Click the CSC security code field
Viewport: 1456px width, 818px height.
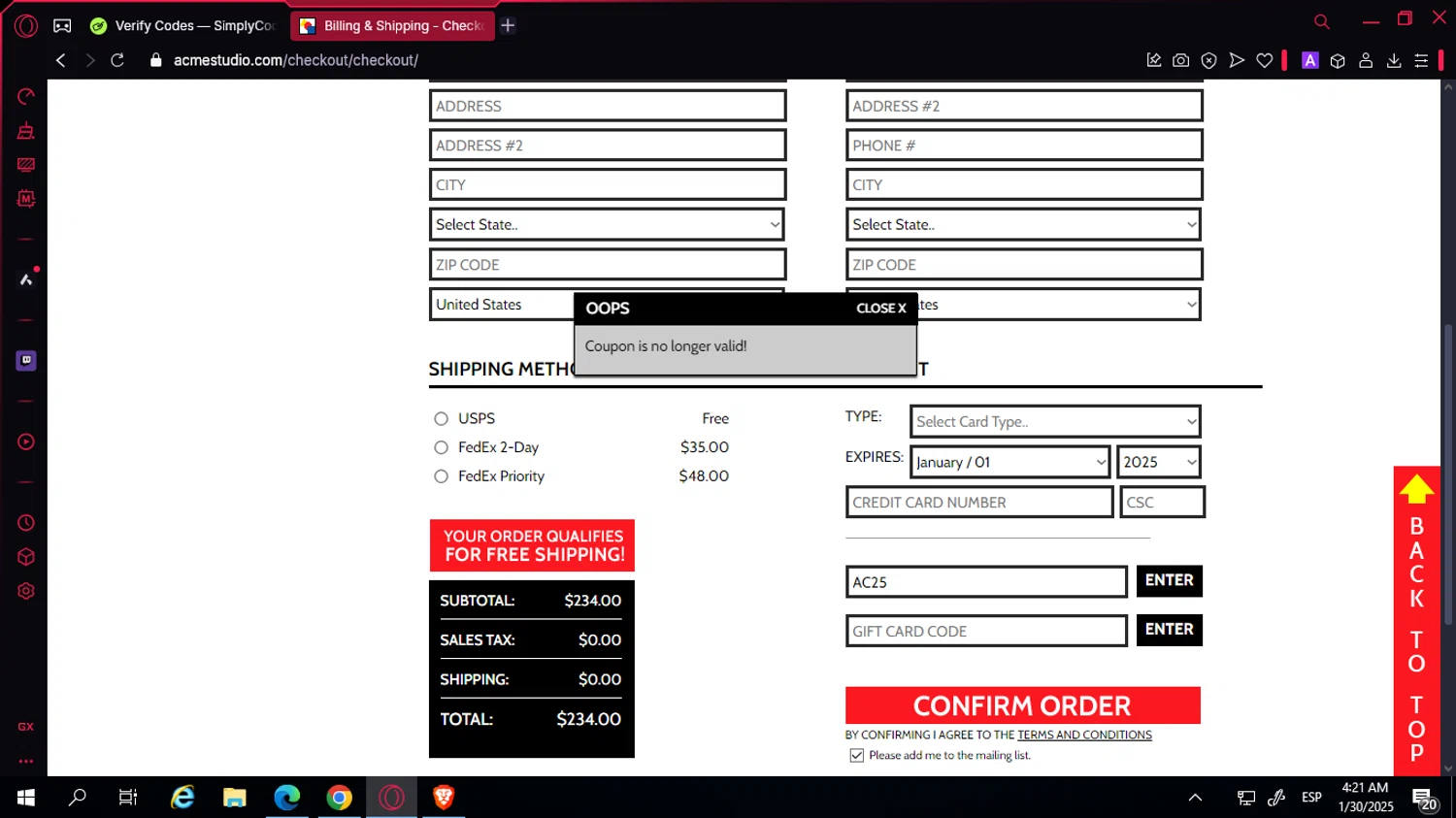pos(1162,502)
